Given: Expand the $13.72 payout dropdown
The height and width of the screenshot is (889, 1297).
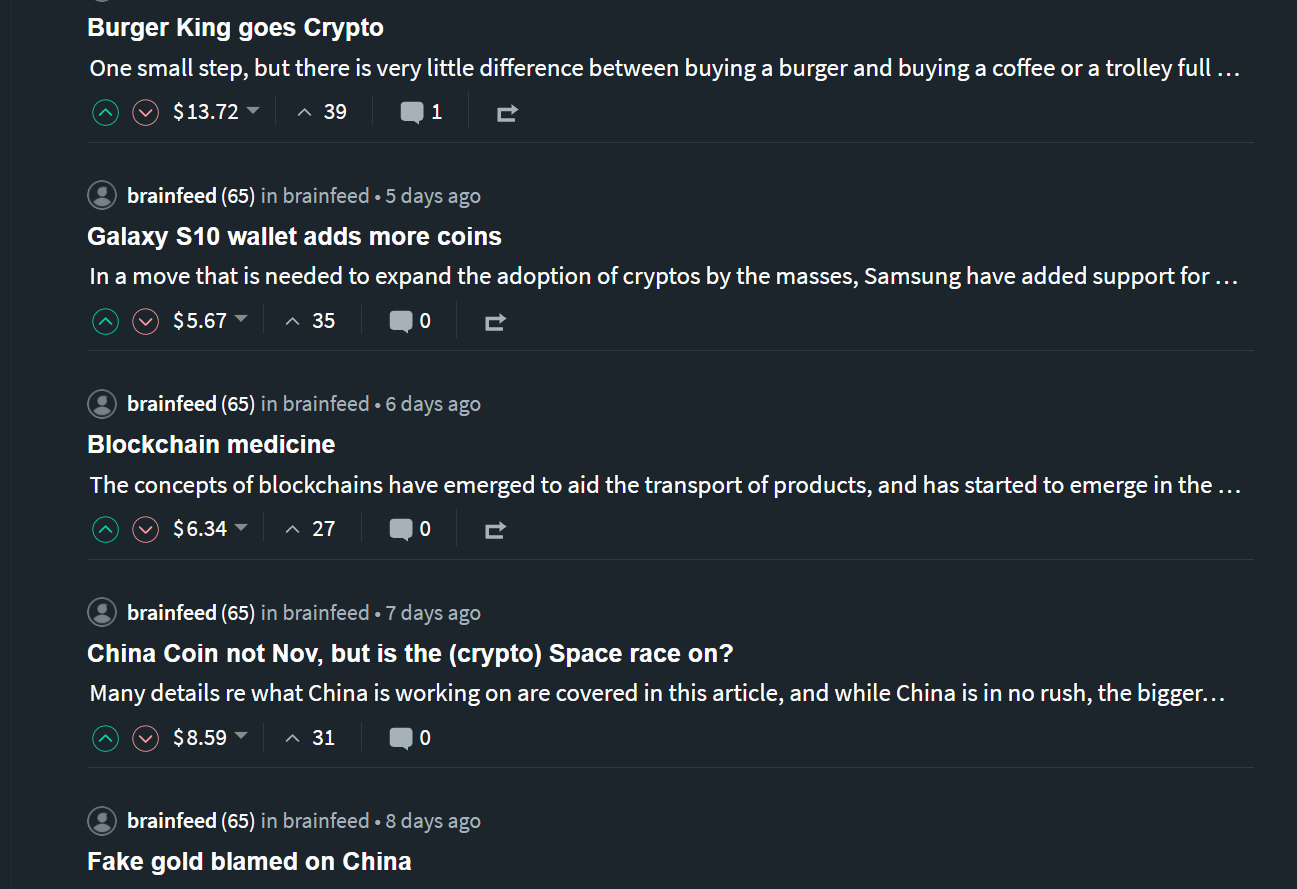Looking at the screenshot, I should [x=253, y=111].
